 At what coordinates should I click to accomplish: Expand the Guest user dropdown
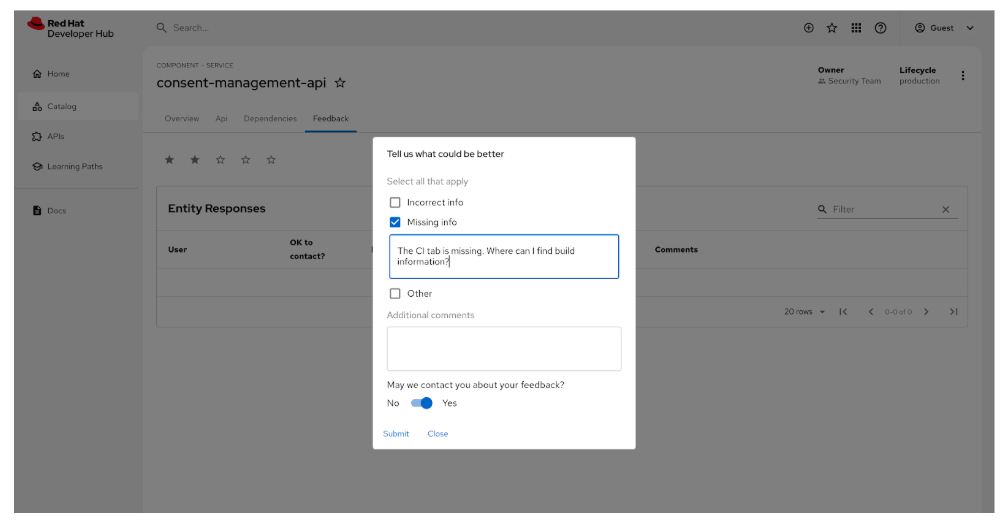coord(944,28)
